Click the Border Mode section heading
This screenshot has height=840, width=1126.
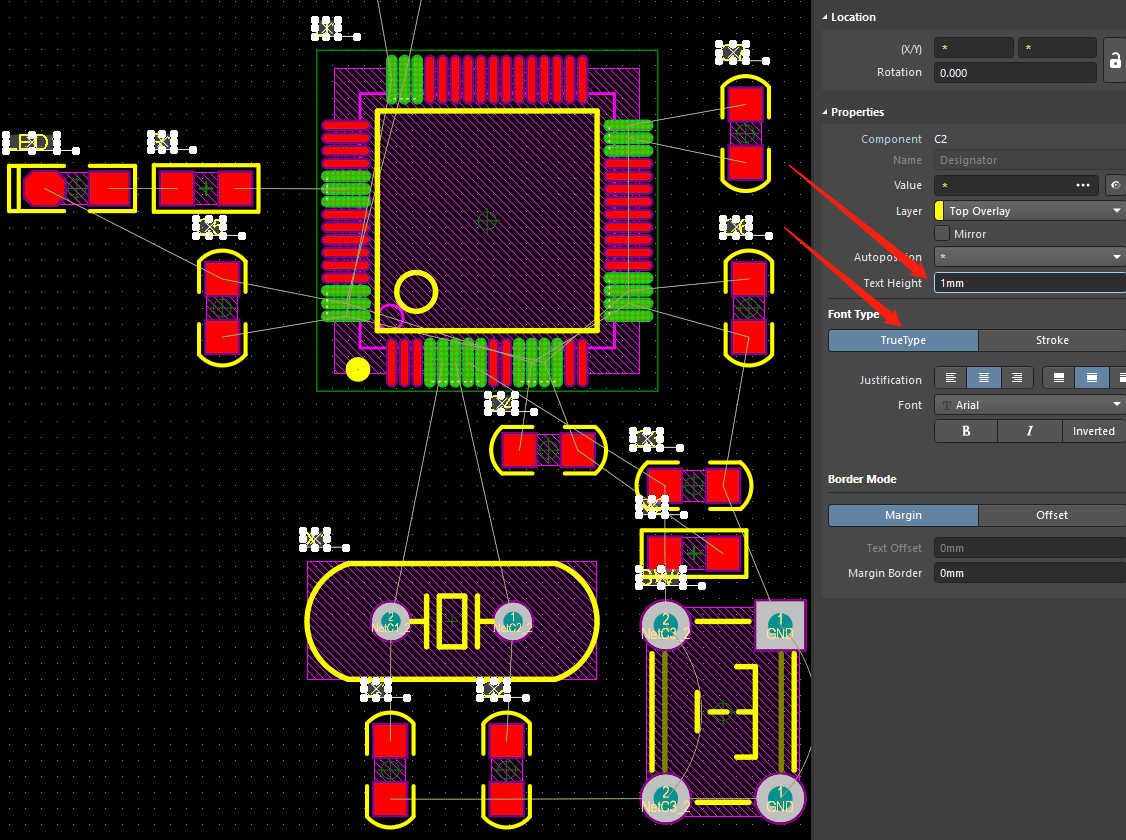pos(862,479)
